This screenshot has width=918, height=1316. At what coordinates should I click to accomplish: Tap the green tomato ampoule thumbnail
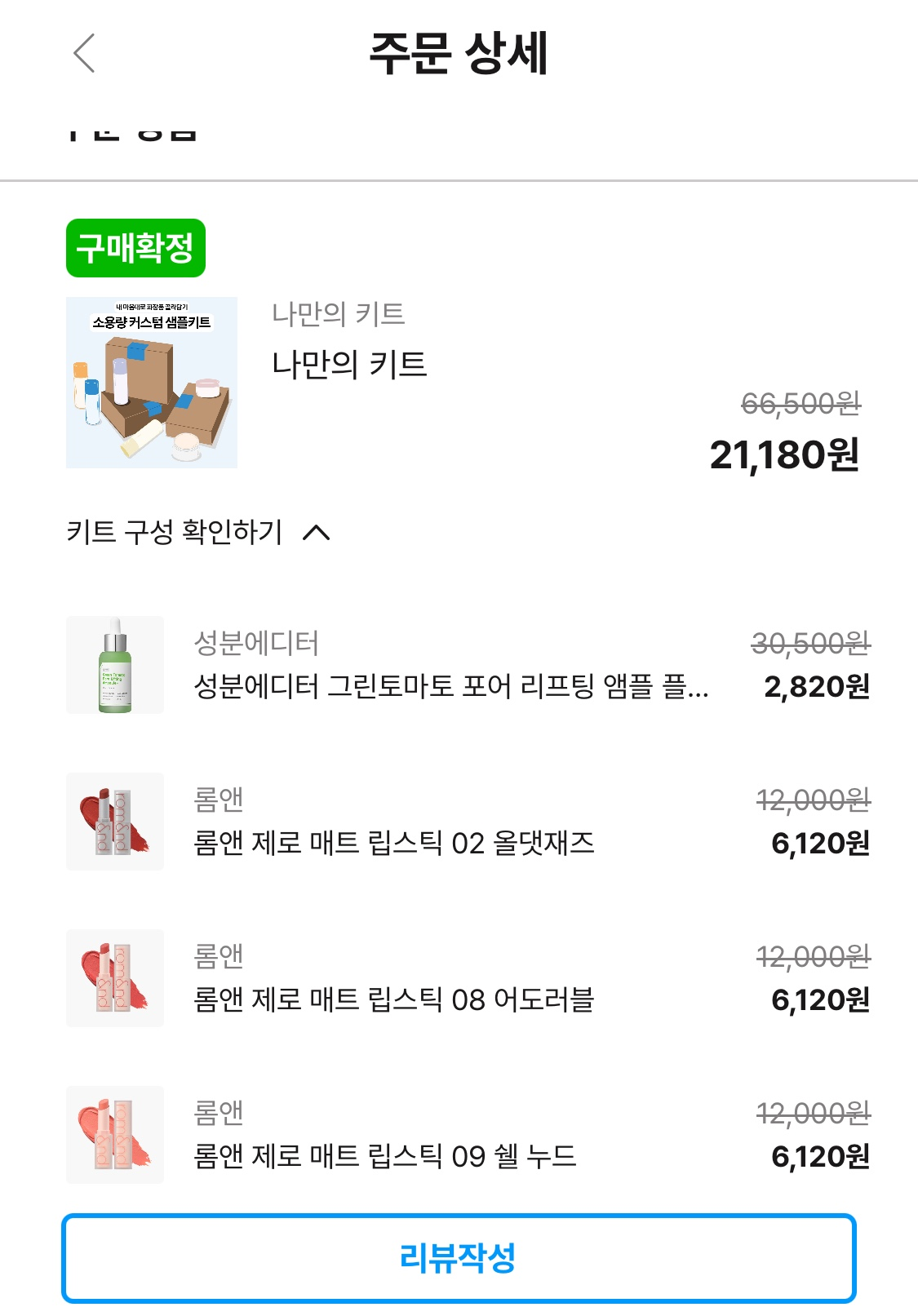[x=115, y=665]
